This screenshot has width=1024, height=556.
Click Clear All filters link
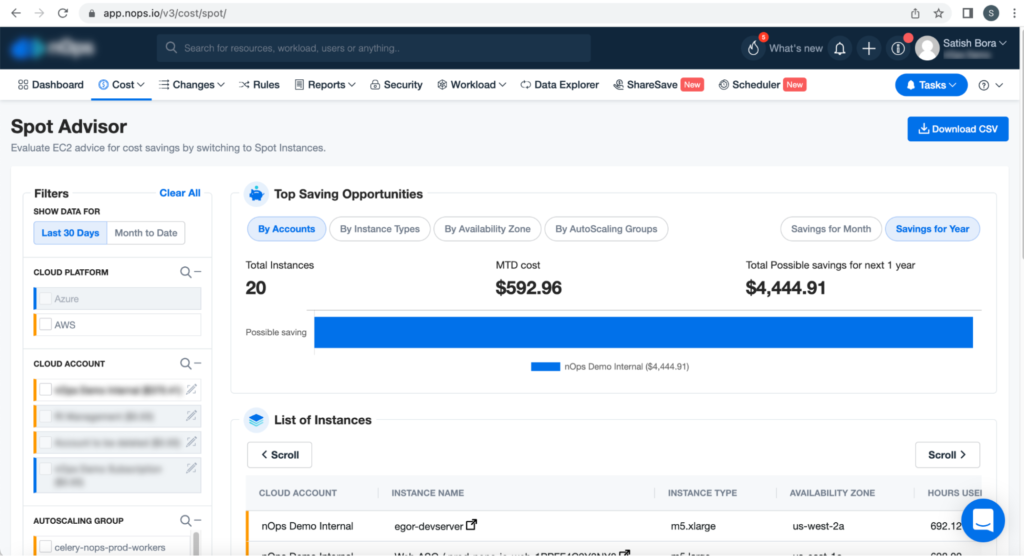pyautogui.click(x=180, y=193)
